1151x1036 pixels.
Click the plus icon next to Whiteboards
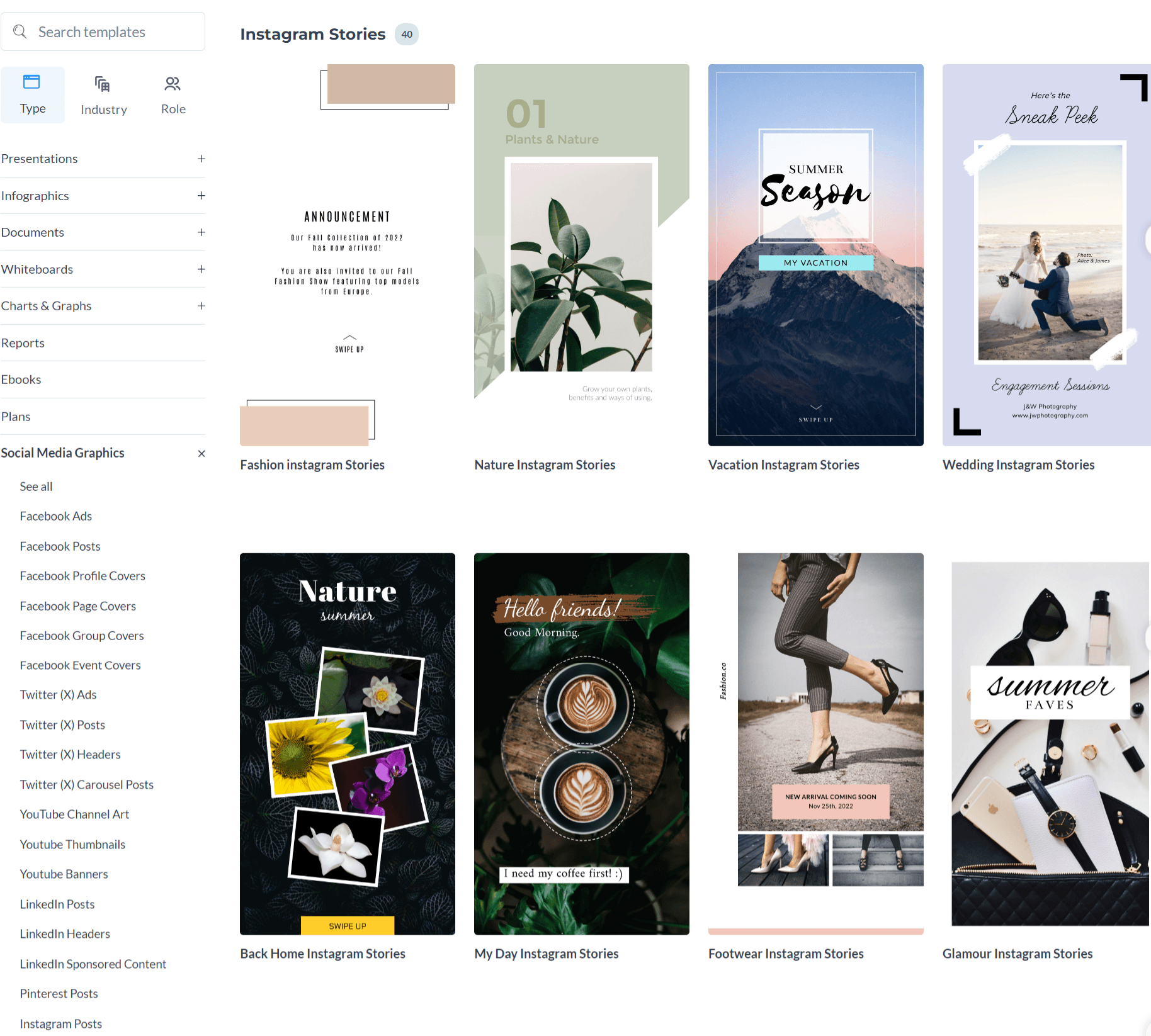tap(201, 269)
